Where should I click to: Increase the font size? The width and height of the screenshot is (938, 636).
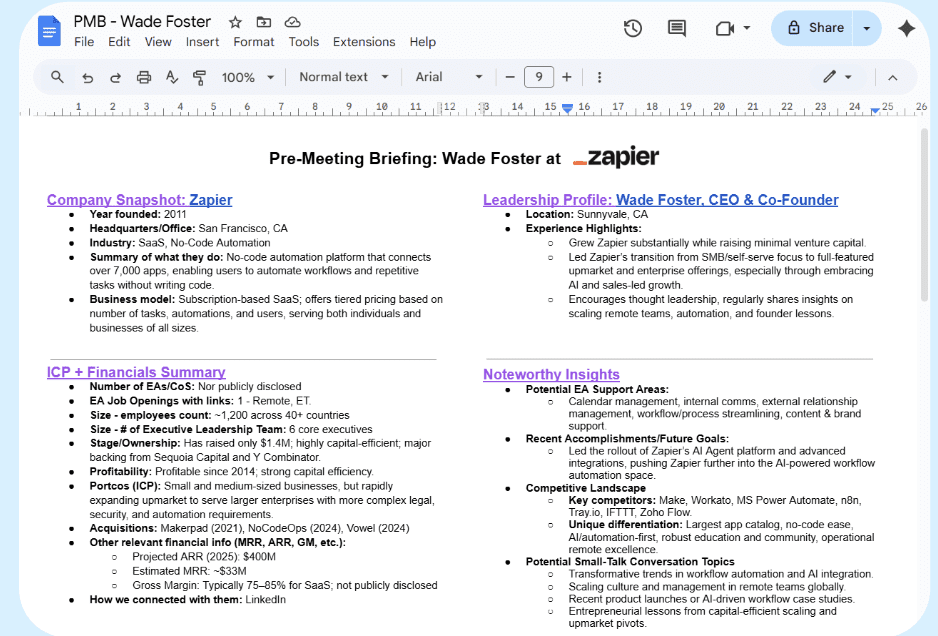(567, 77)
